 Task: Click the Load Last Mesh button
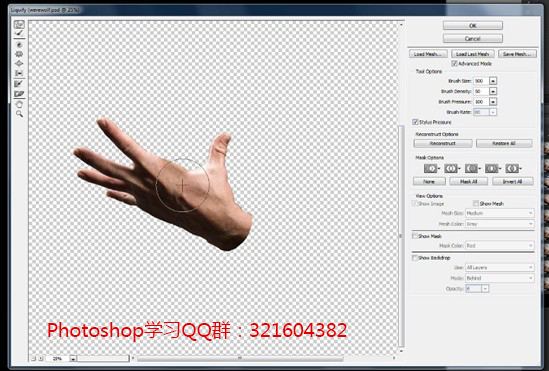tap(473, 54)
